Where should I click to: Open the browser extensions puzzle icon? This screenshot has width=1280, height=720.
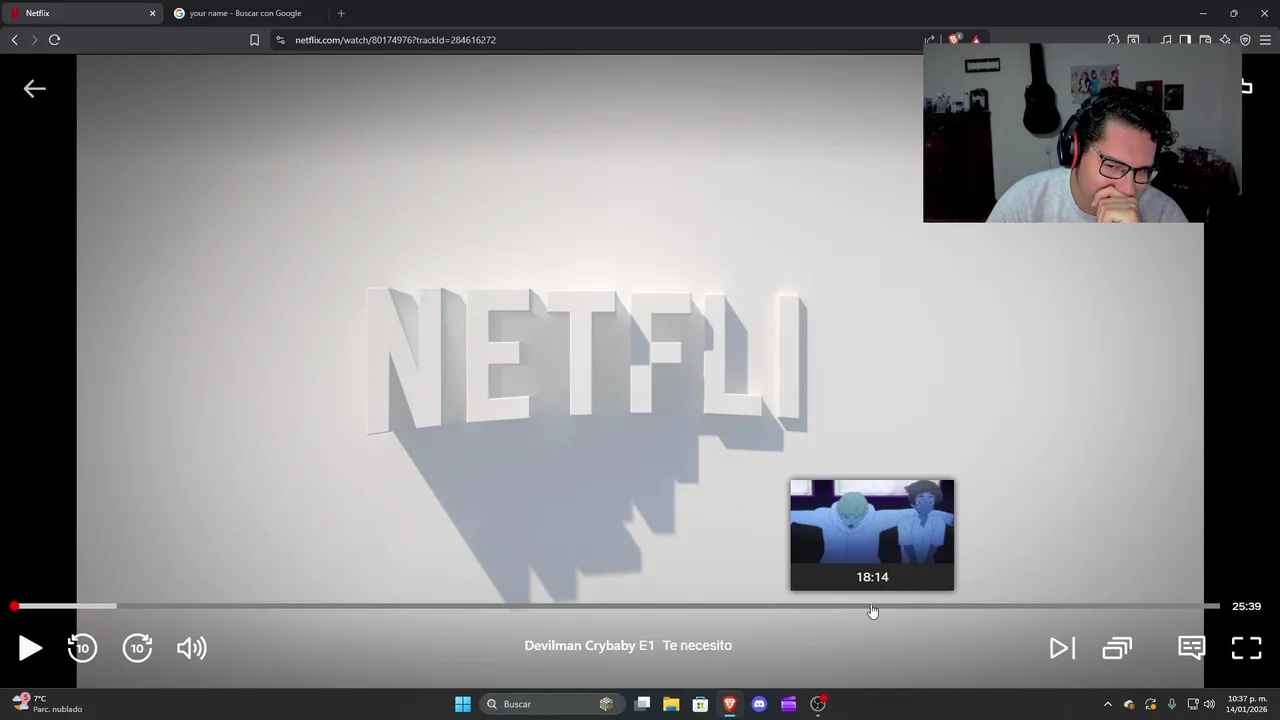tap(1113, 40)
